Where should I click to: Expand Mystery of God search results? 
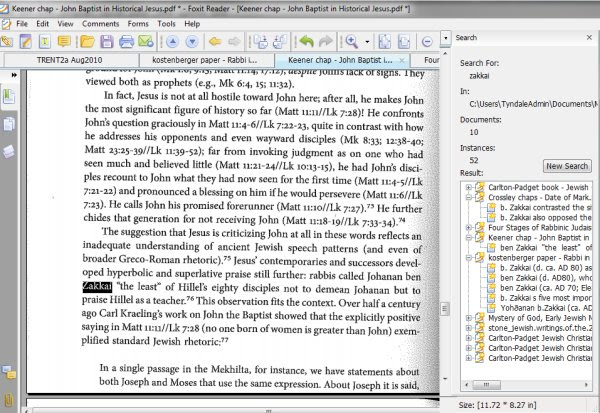click(469, 318)
